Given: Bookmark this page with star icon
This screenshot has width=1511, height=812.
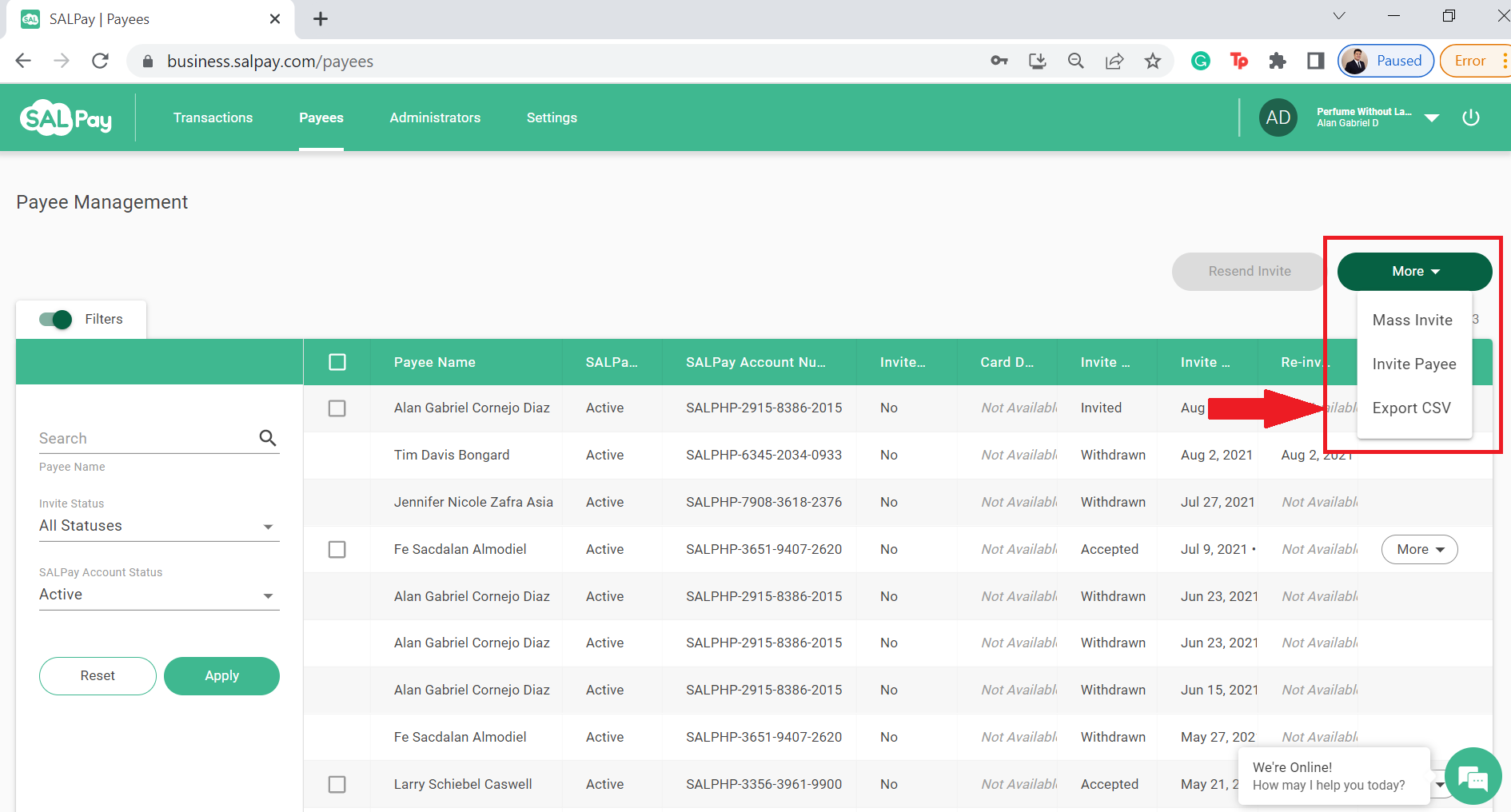Looking at the screenshot, I should click(x=1152, y=61).
